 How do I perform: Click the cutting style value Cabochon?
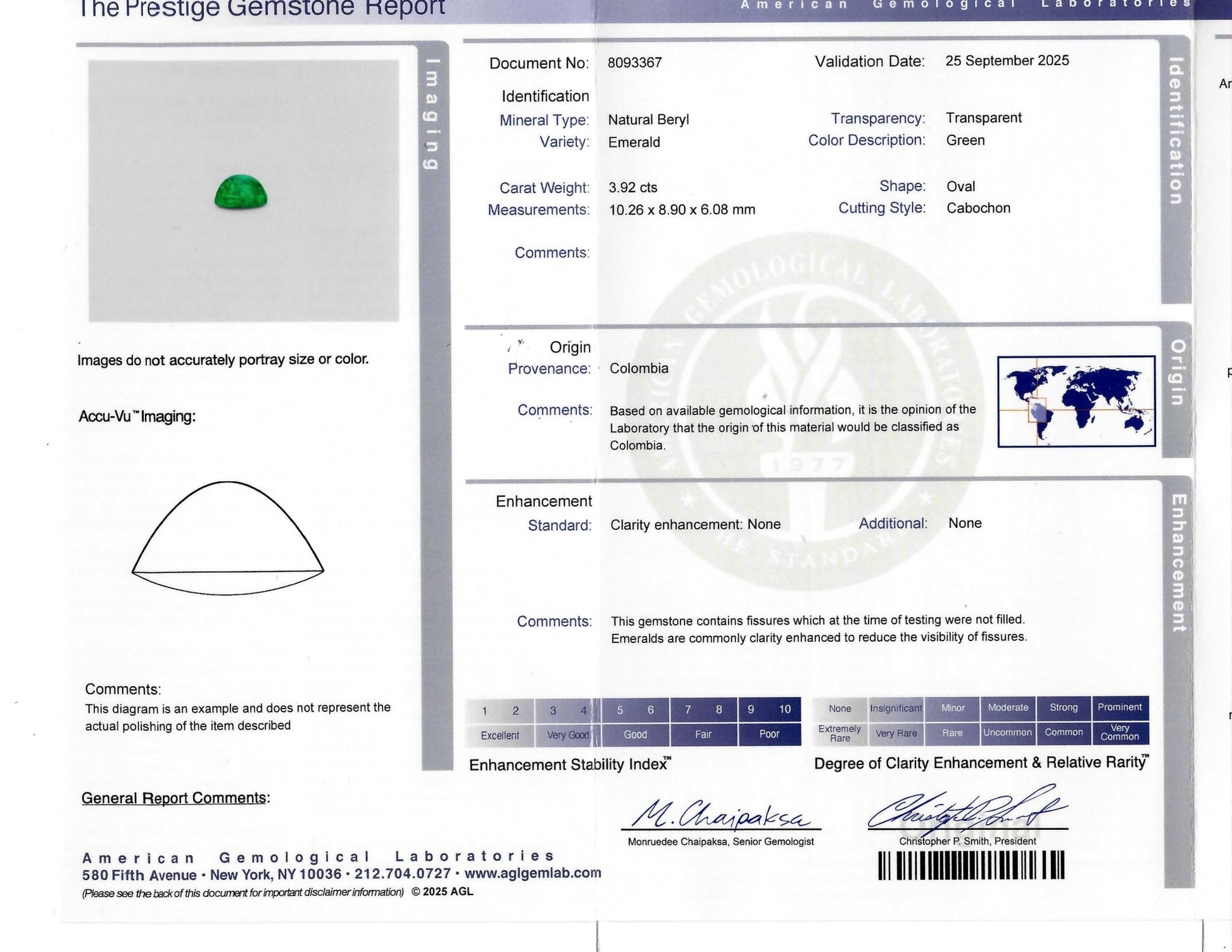tap(978, 208)
